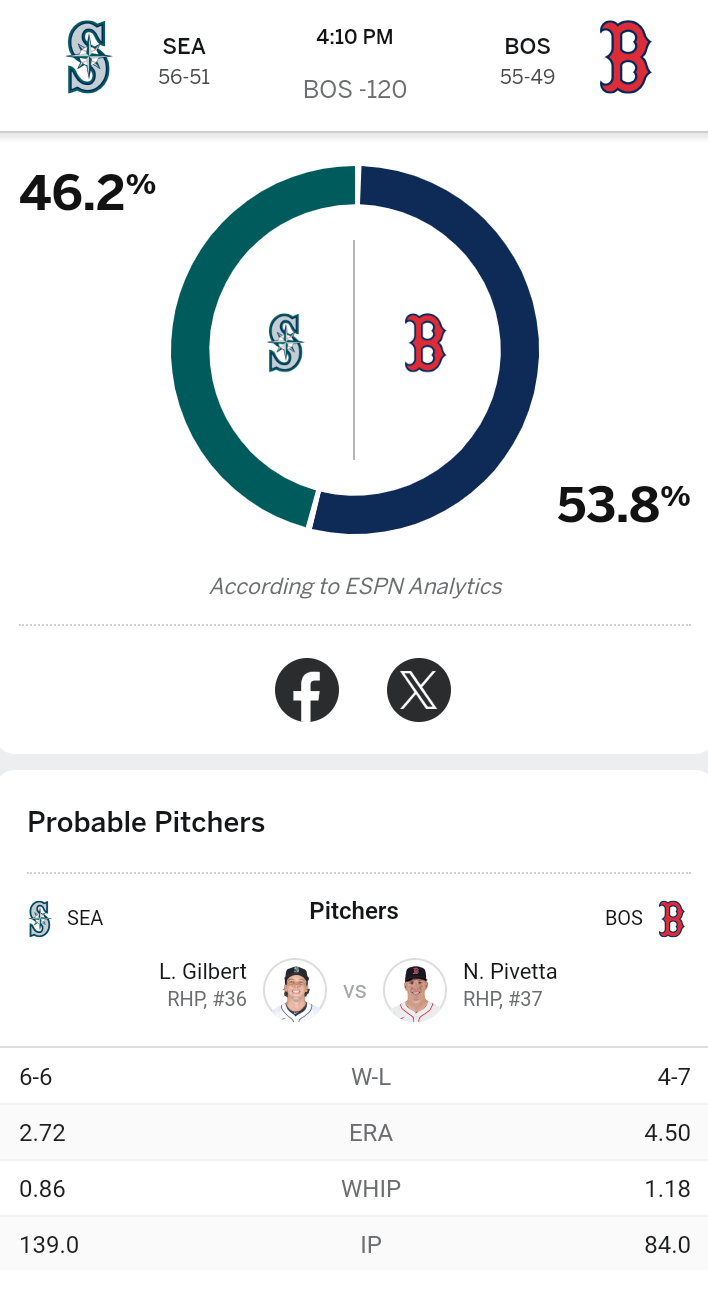The width and height of the screenshot is (708, 1289).
Task: Select the SEA team abbreviation in header
Action: click(x=184, y=47)
